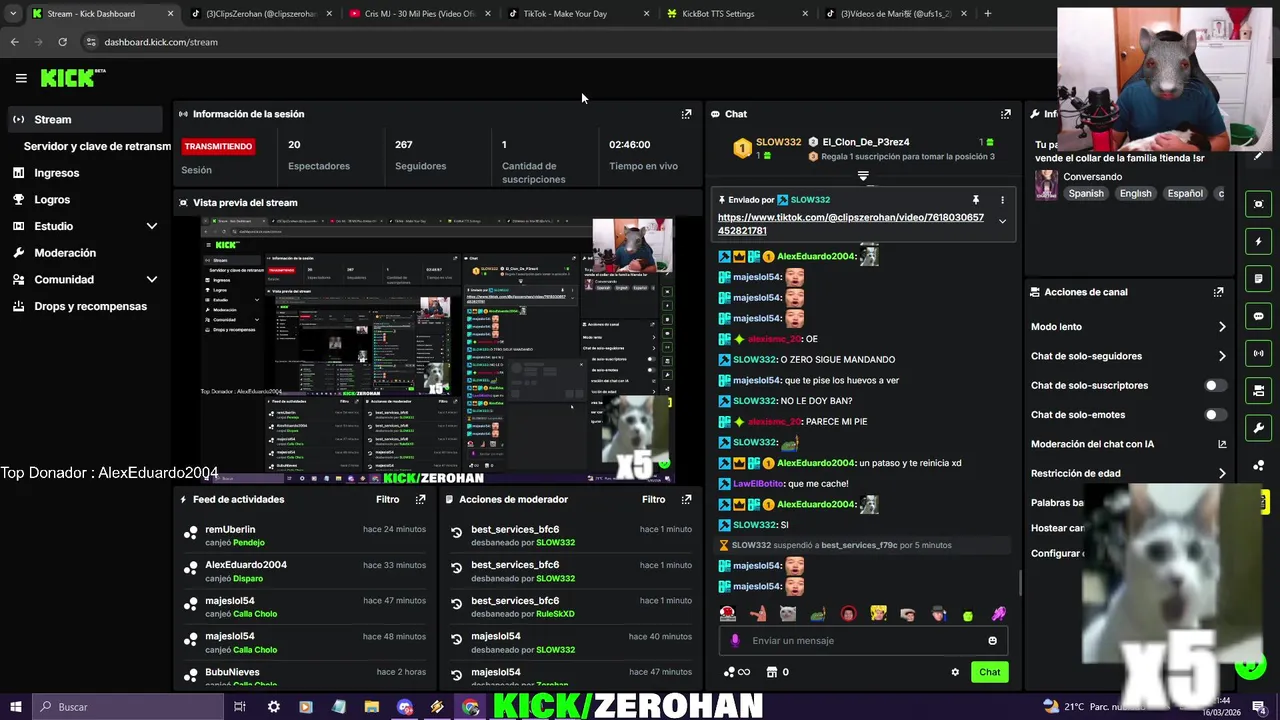Click the Spanish tag chip
Image resolution: width=1280 pixels, height=720 pixels.
[x=1086, y=194]
